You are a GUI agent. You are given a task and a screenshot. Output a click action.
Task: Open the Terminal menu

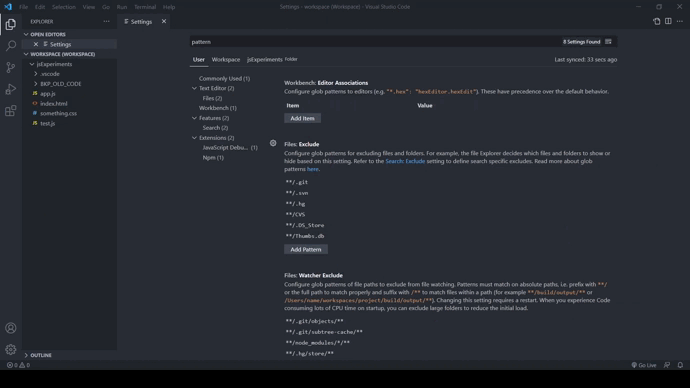coord(145,7)
